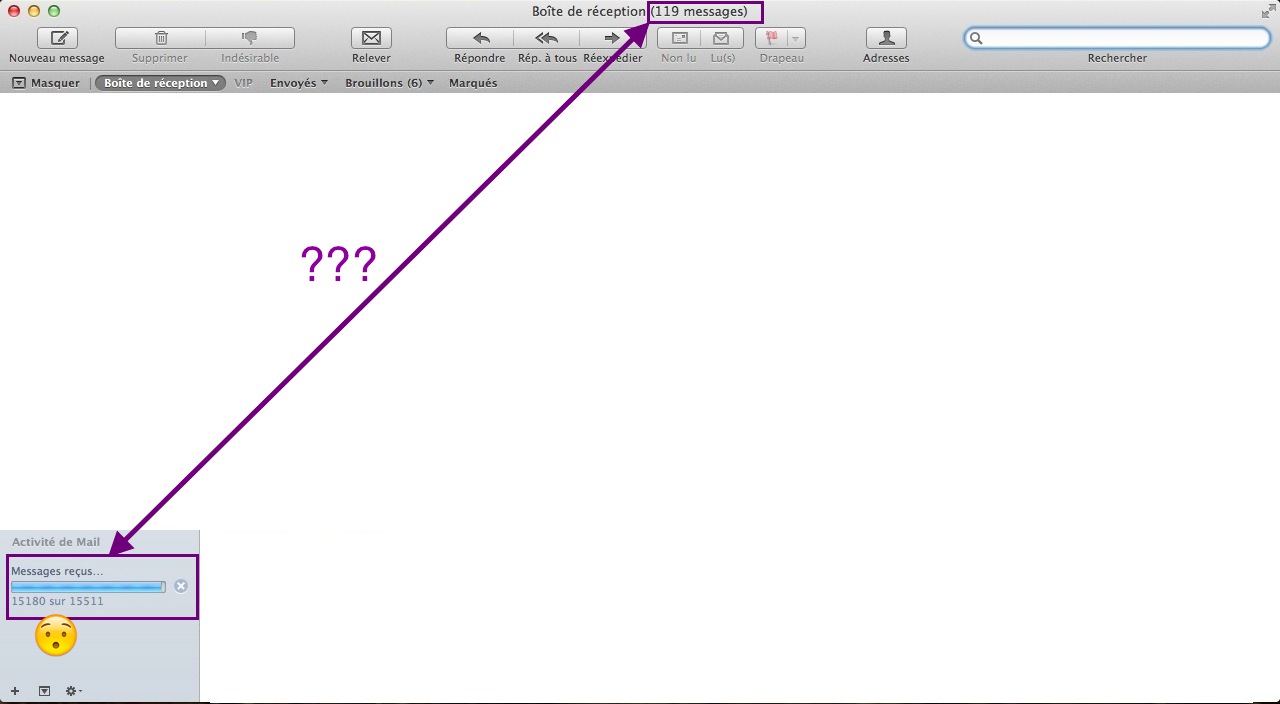Hide the mailbox list with Masquer

click(x=46, y=83)
